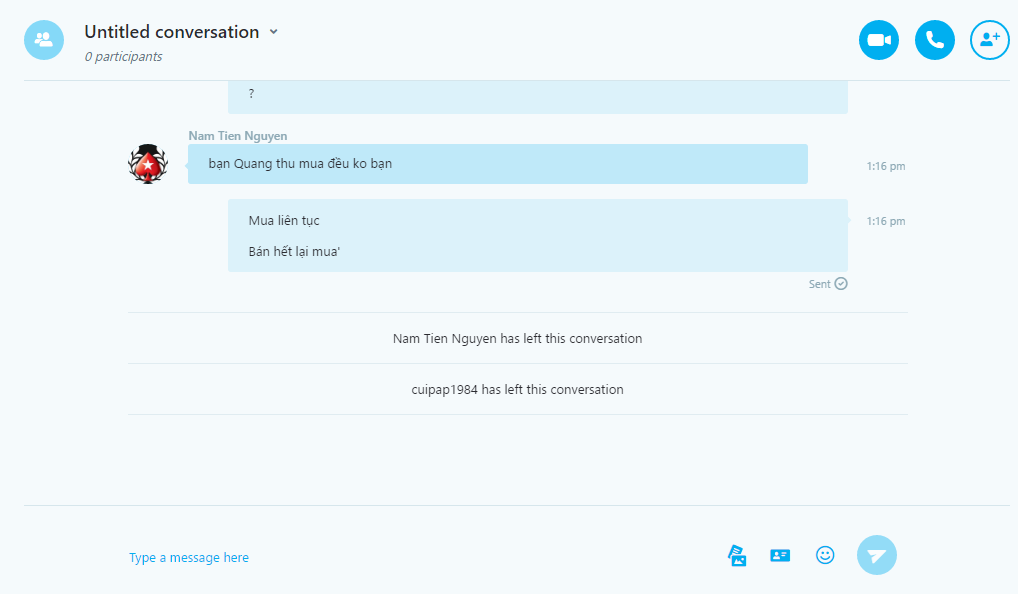Expand the conversation title dropdown arrow
Screen dimensions: 1018x594
pos(274,32)
